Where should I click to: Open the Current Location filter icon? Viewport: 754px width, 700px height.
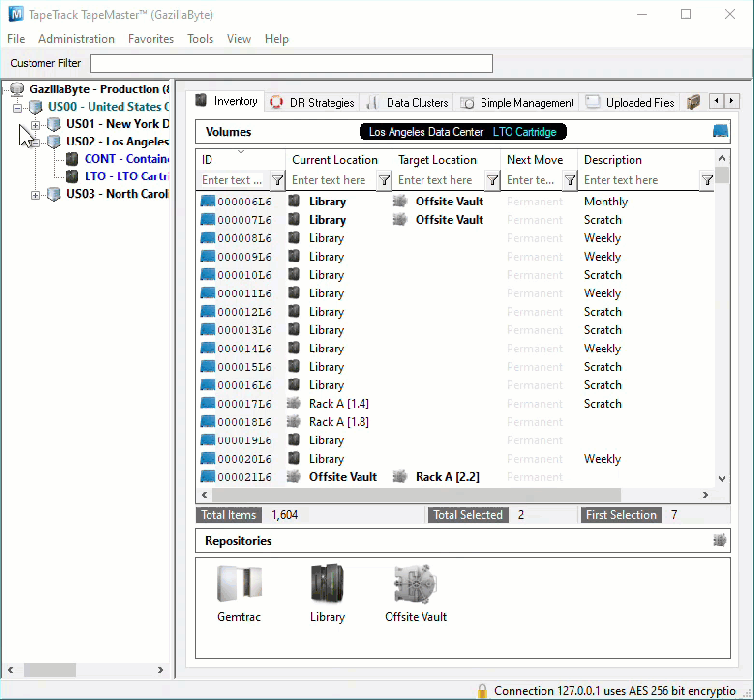click(384, 180)
